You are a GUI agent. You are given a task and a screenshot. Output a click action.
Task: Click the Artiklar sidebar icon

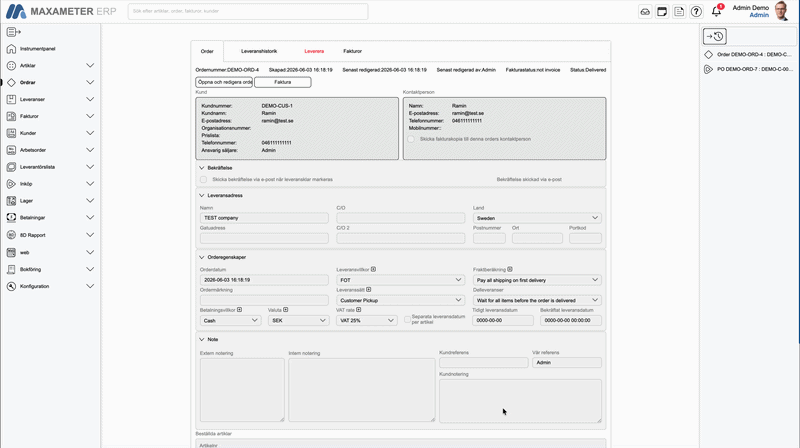[x=11, y=66]
